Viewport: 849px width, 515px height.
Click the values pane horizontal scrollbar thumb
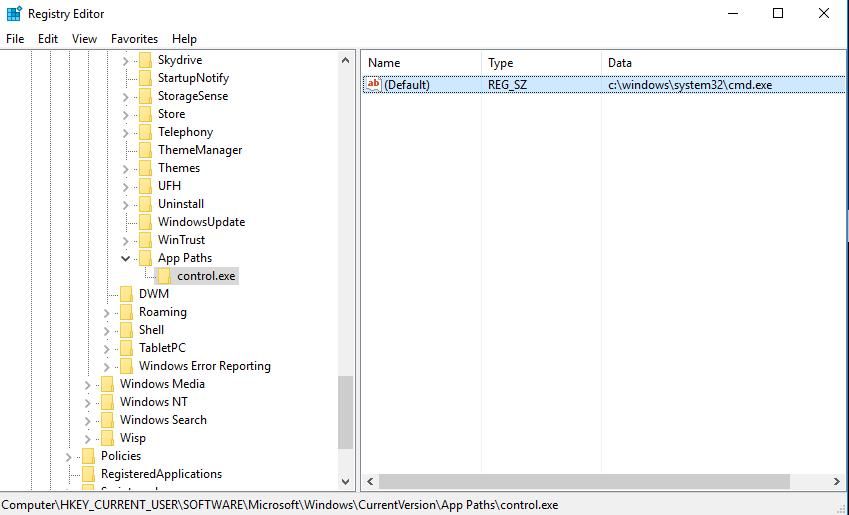coord(584,481)
